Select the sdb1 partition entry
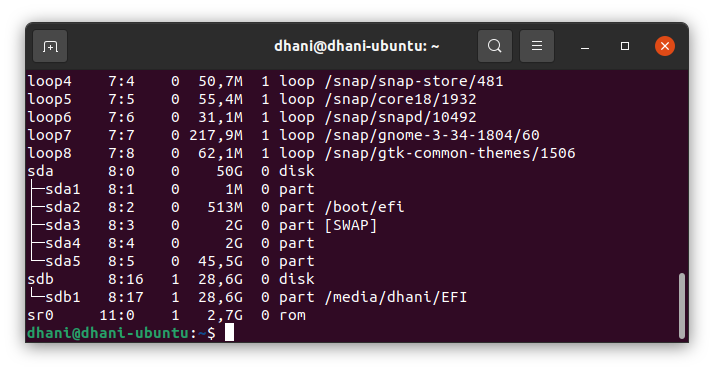Screen dimensions: 714x371 pyautogui.click(x=63, y=297)
